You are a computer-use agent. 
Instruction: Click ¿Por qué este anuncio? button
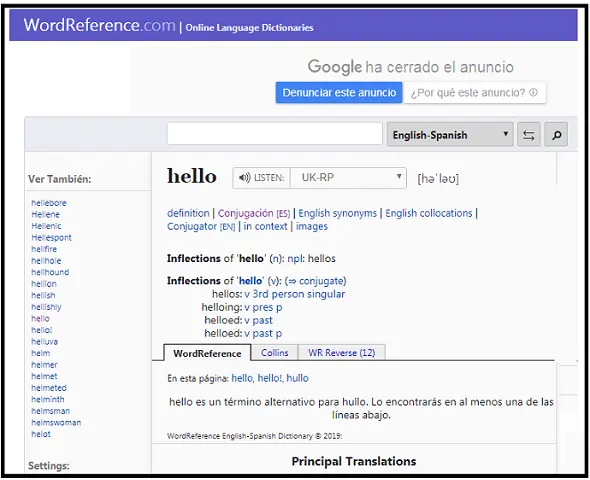point(474,93)
